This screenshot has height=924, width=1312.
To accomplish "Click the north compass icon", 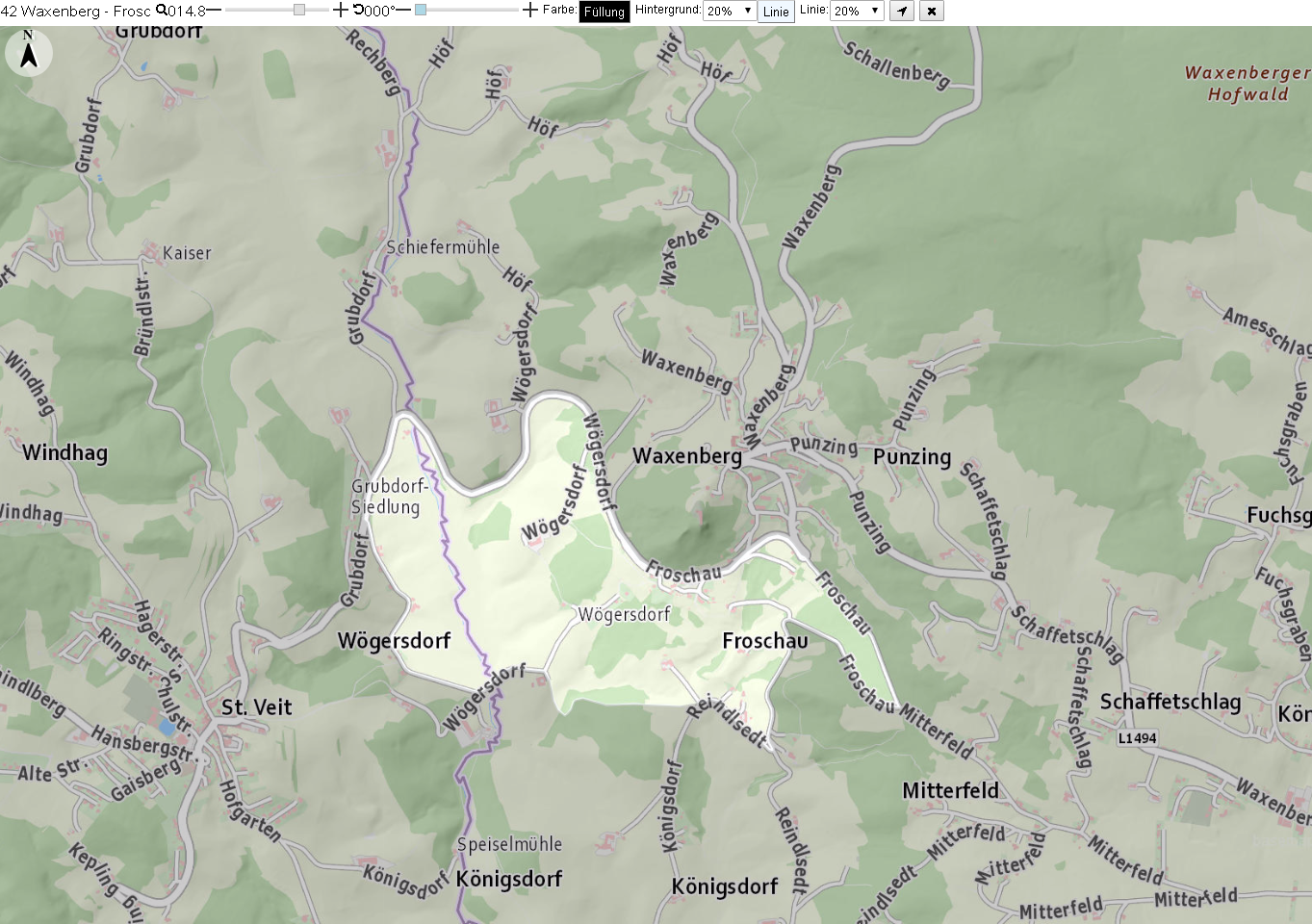I will 29,52.
